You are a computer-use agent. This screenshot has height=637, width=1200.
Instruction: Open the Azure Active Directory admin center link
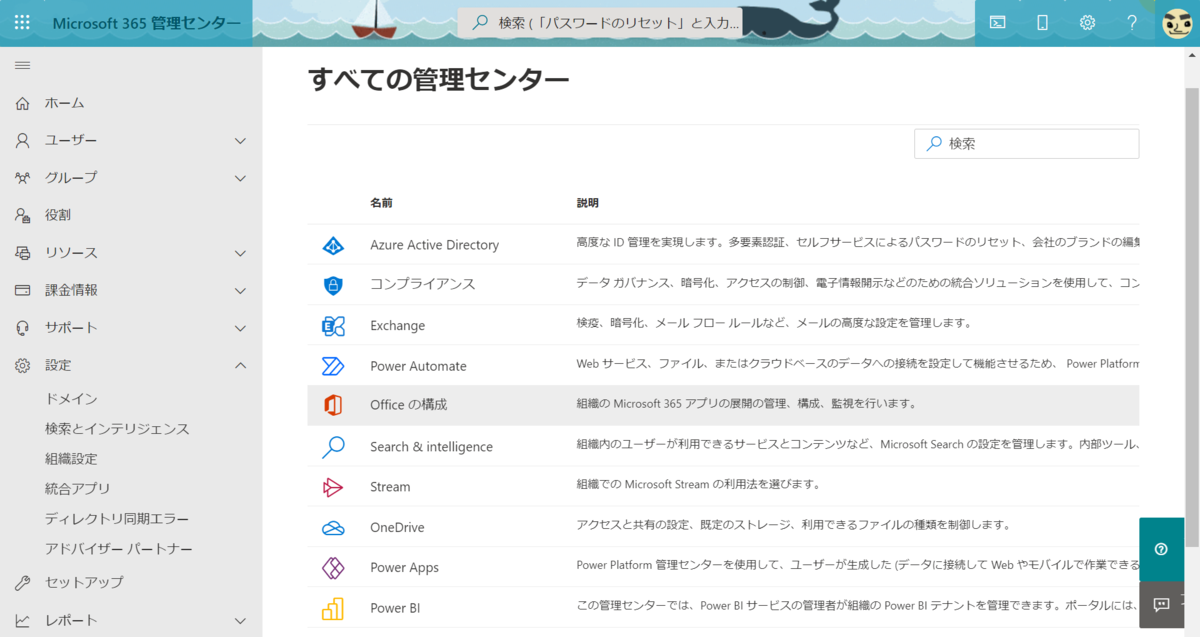pos(434,245)
